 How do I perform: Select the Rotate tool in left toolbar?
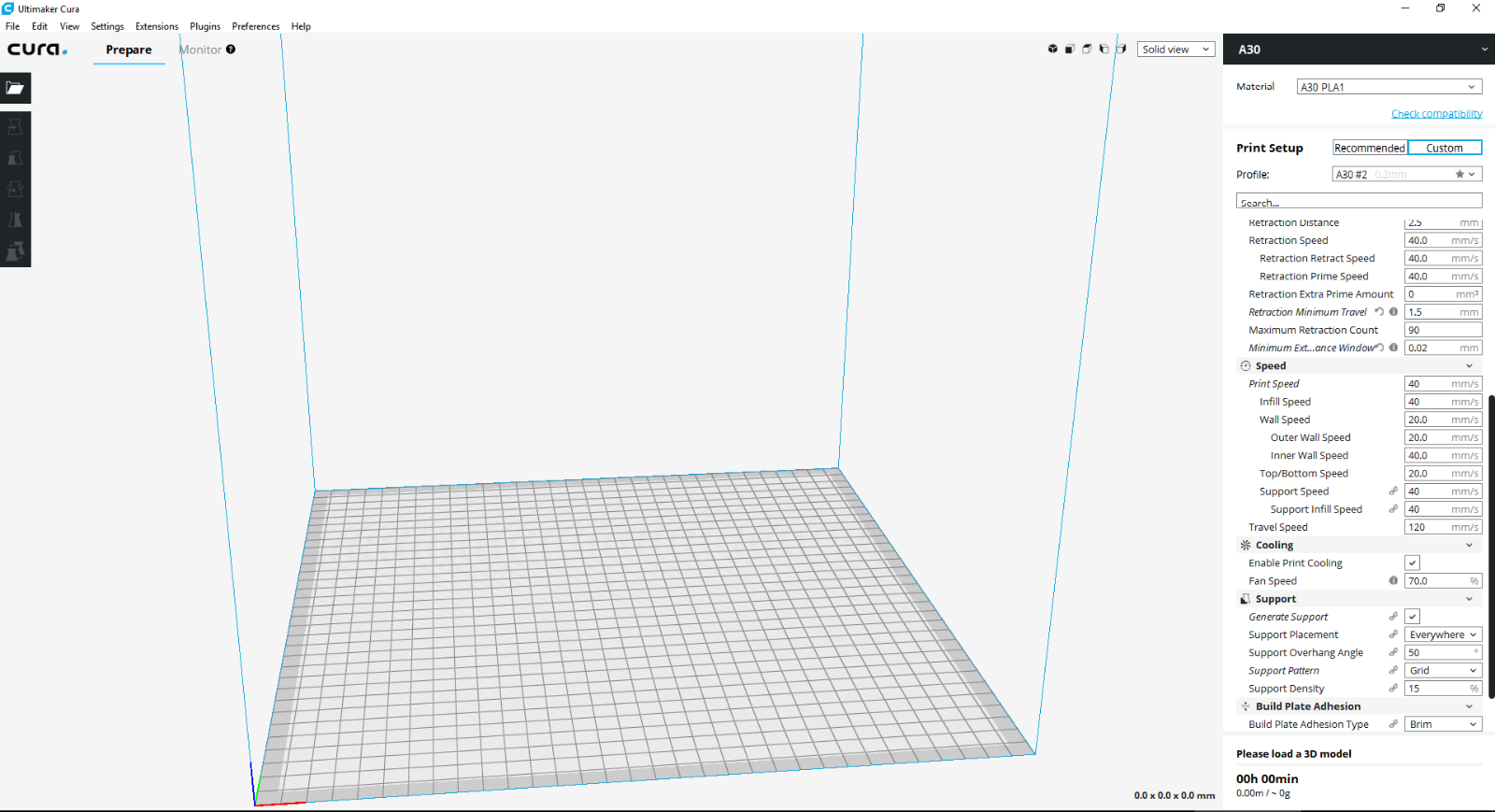click(15, 189)
